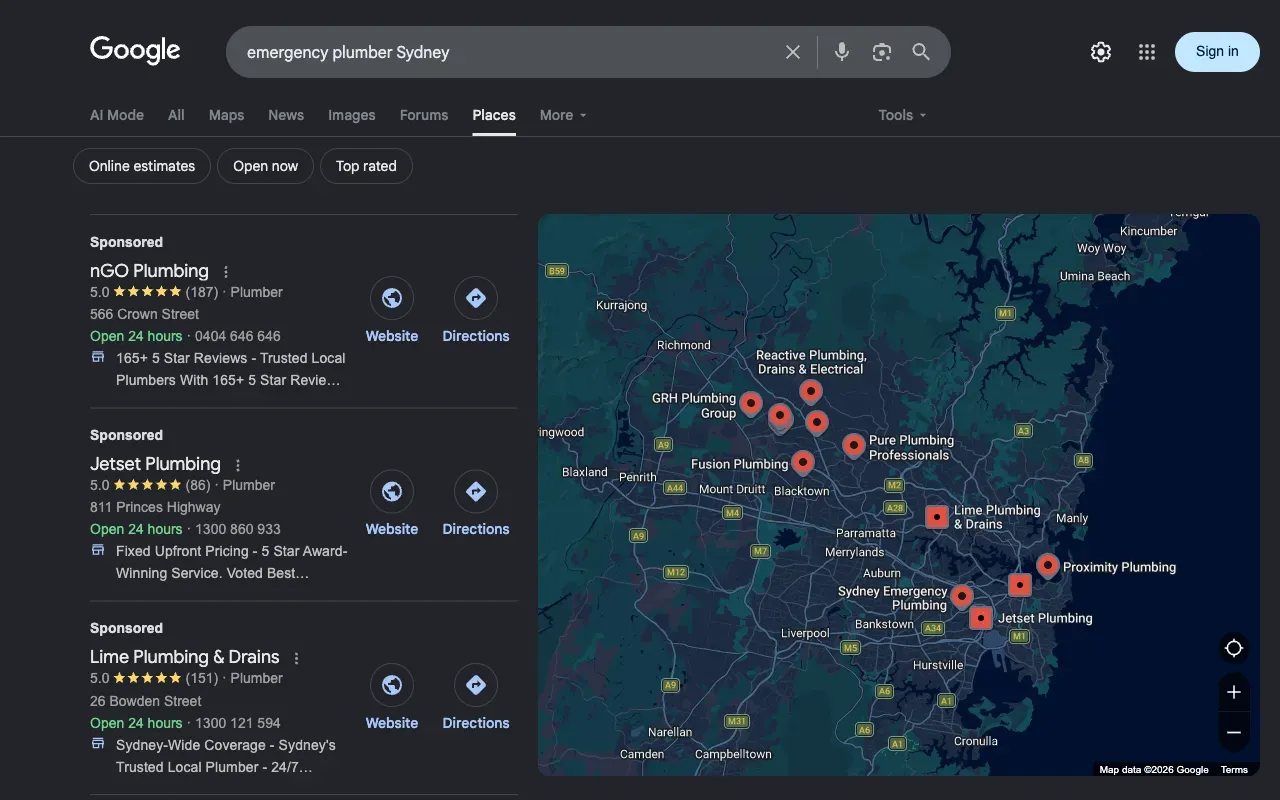
Task: Click nGO Plumbing Website globe icon
Action: click(x=392, y=298)
